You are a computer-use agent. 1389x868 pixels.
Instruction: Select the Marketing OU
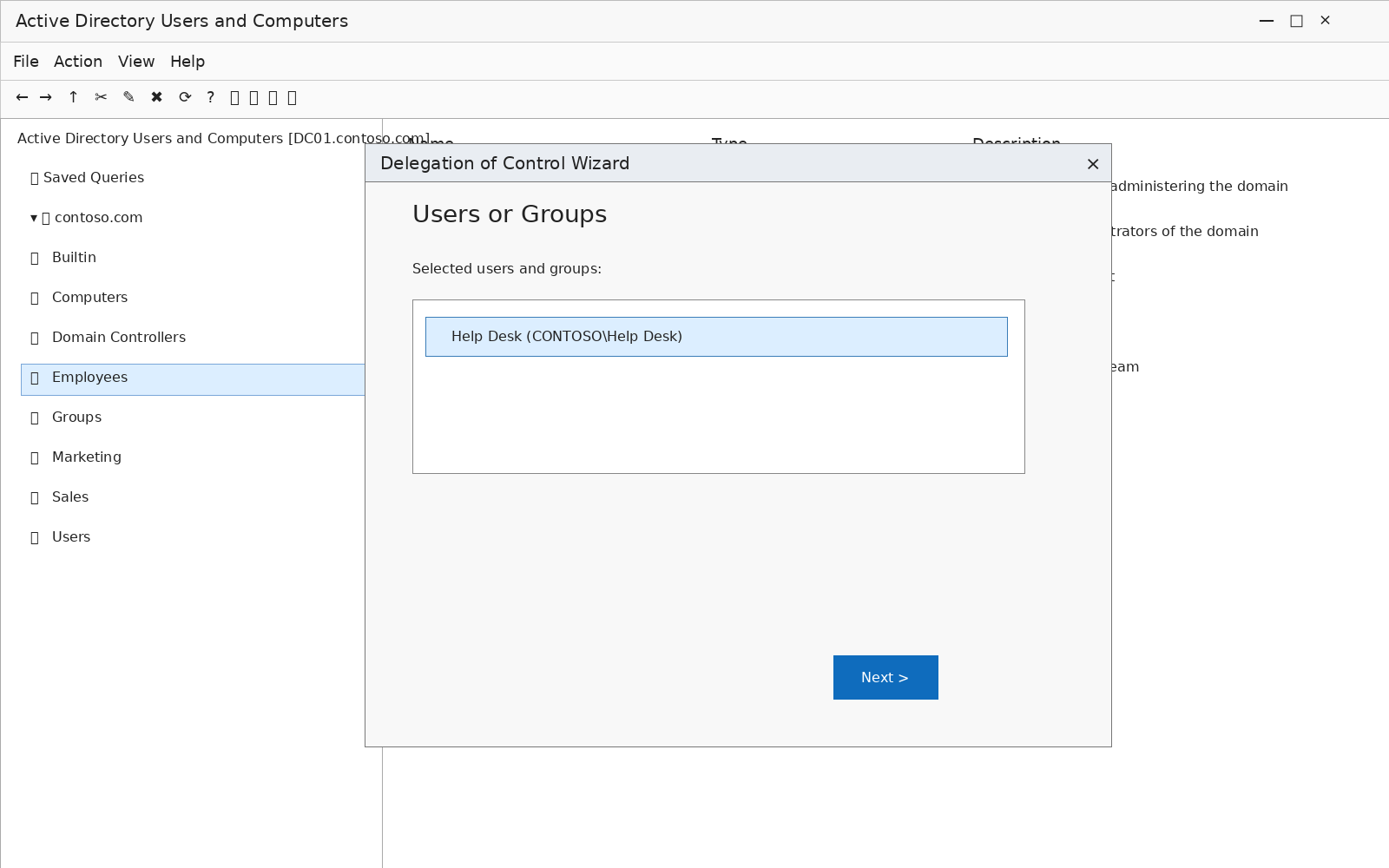(87, 457)
